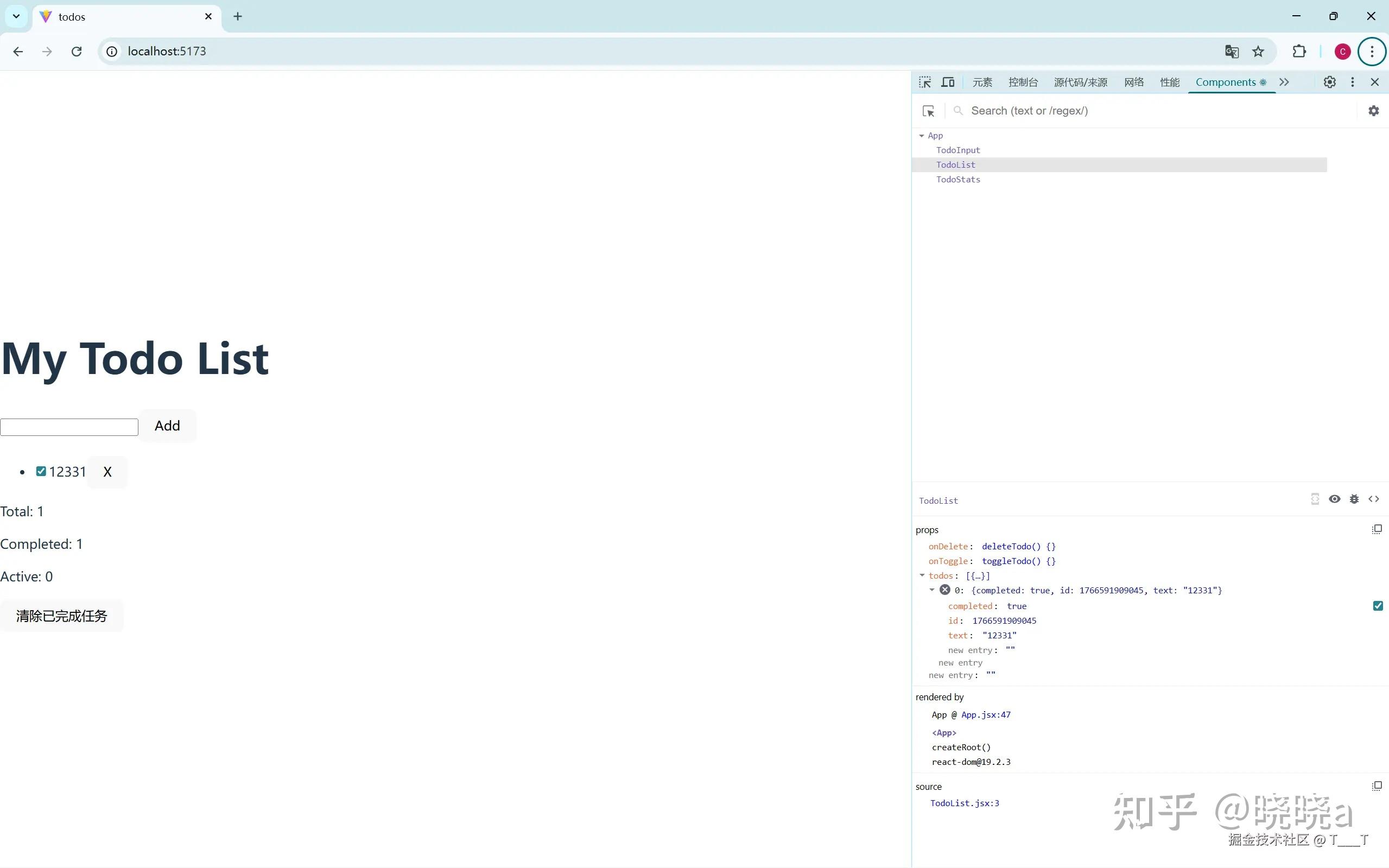Toggle the completed prop checkbox
The width and height of the screenshot is (1389, 868).
[x=1378, y=606]
